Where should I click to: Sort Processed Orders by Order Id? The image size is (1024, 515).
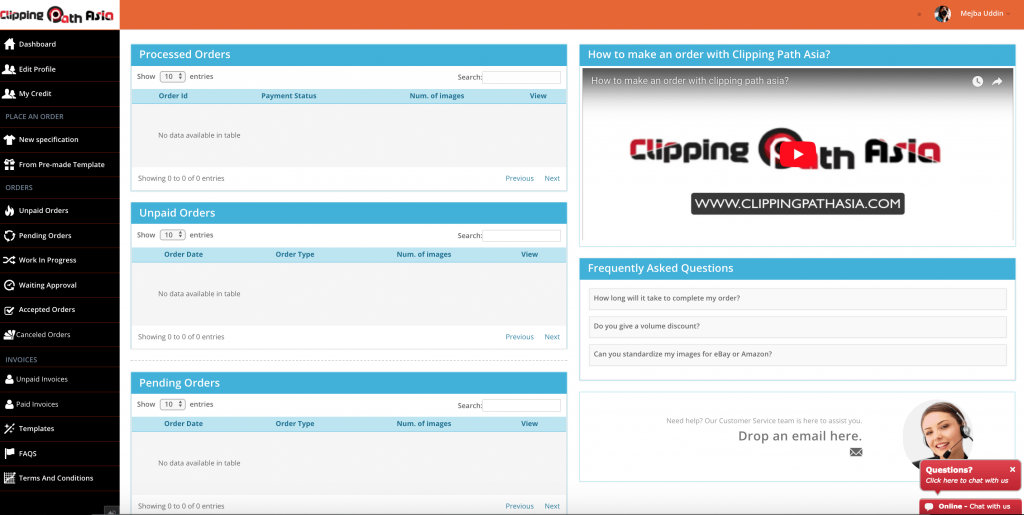pyautogui.click(x=173, y=96)
